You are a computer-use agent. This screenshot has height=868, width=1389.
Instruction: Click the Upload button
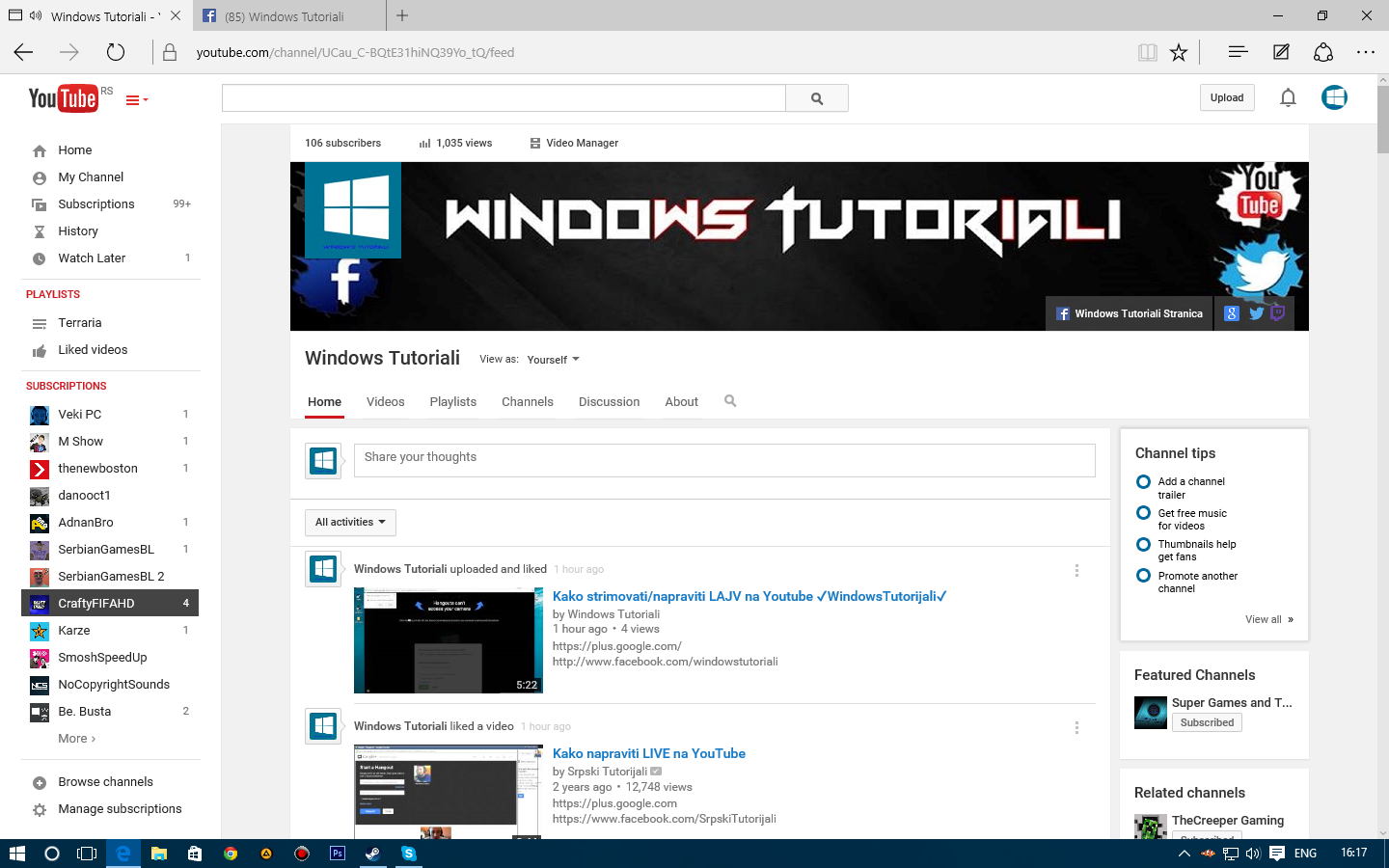pos(1227,97)
